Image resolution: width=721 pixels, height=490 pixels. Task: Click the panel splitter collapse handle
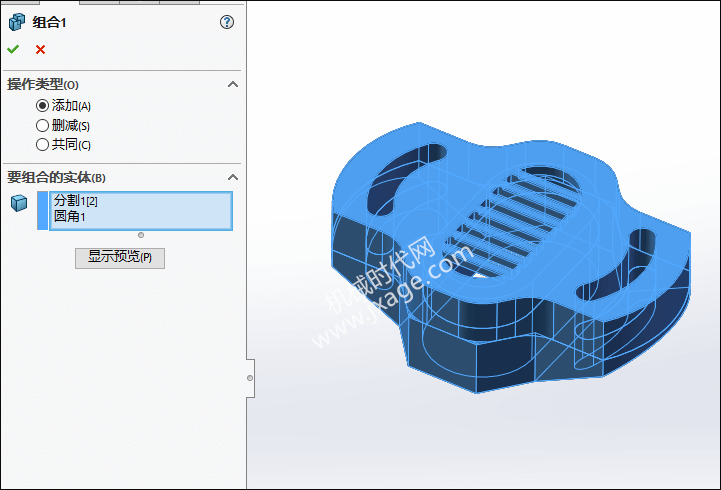pos(250,378)
